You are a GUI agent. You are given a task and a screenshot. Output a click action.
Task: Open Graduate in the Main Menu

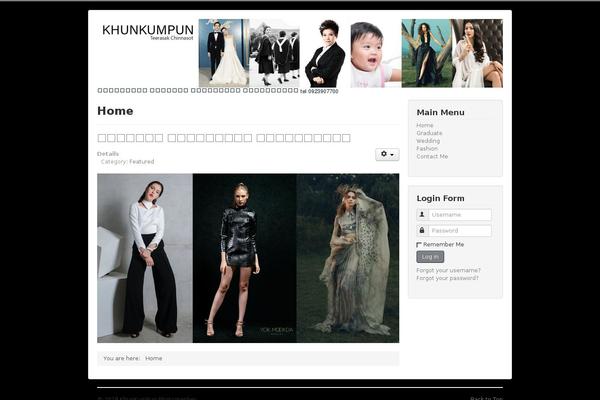click(x=429, y=133)
